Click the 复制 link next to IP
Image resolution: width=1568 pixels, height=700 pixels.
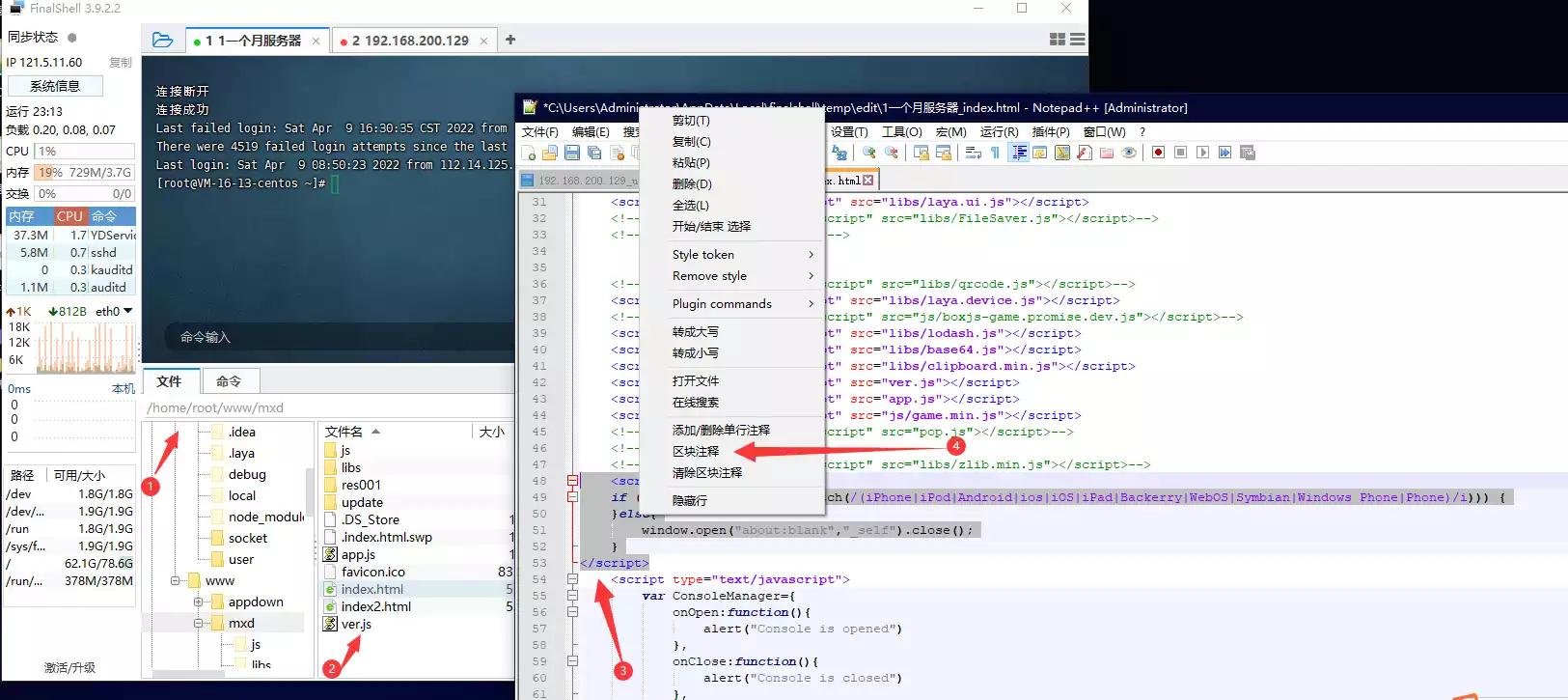click(x=121, y=63)
